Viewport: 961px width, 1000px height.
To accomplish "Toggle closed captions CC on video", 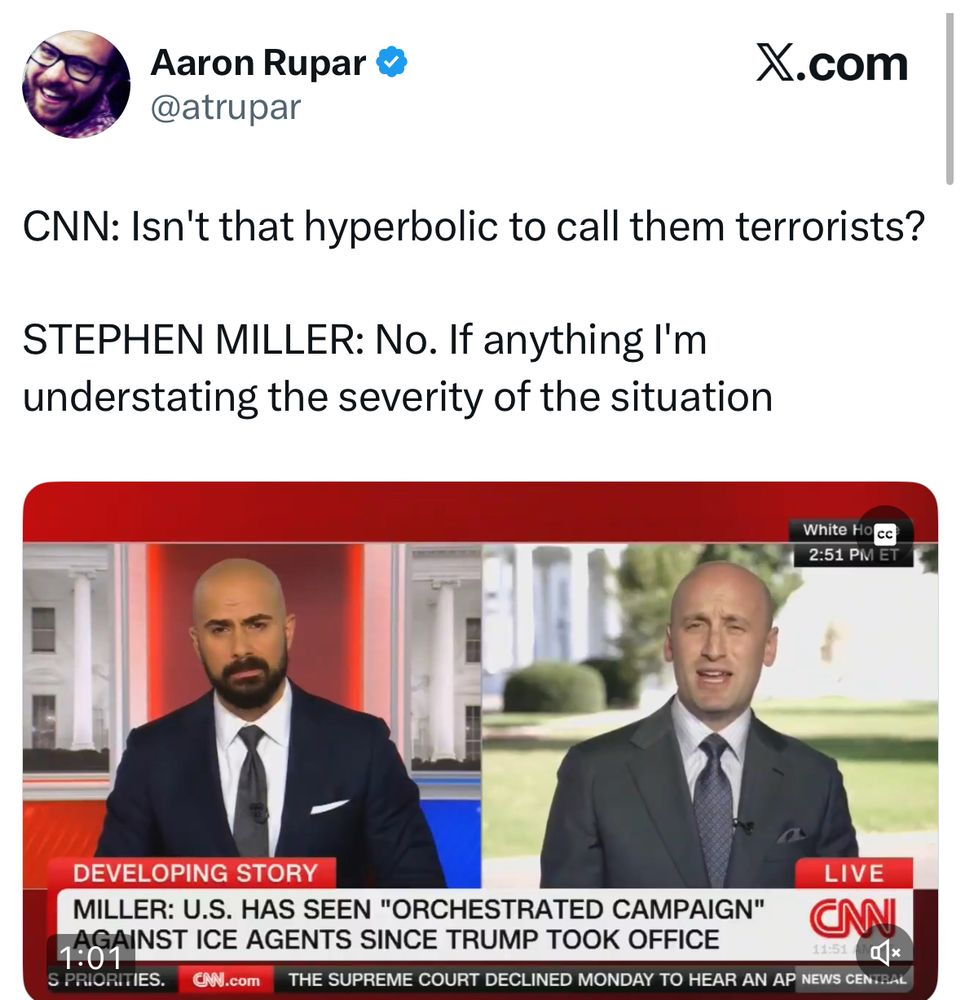I will coord(884,534).
